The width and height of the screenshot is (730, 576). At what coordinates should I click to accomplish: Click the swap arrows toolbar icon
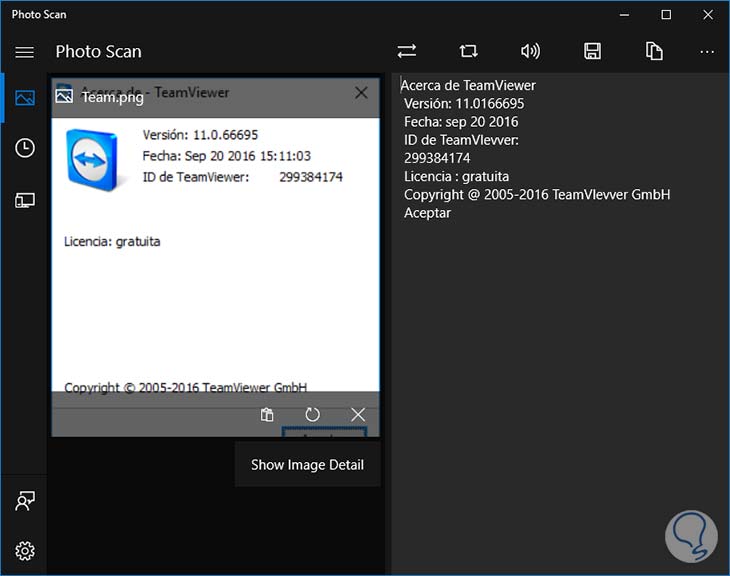[x=406, y=51]
